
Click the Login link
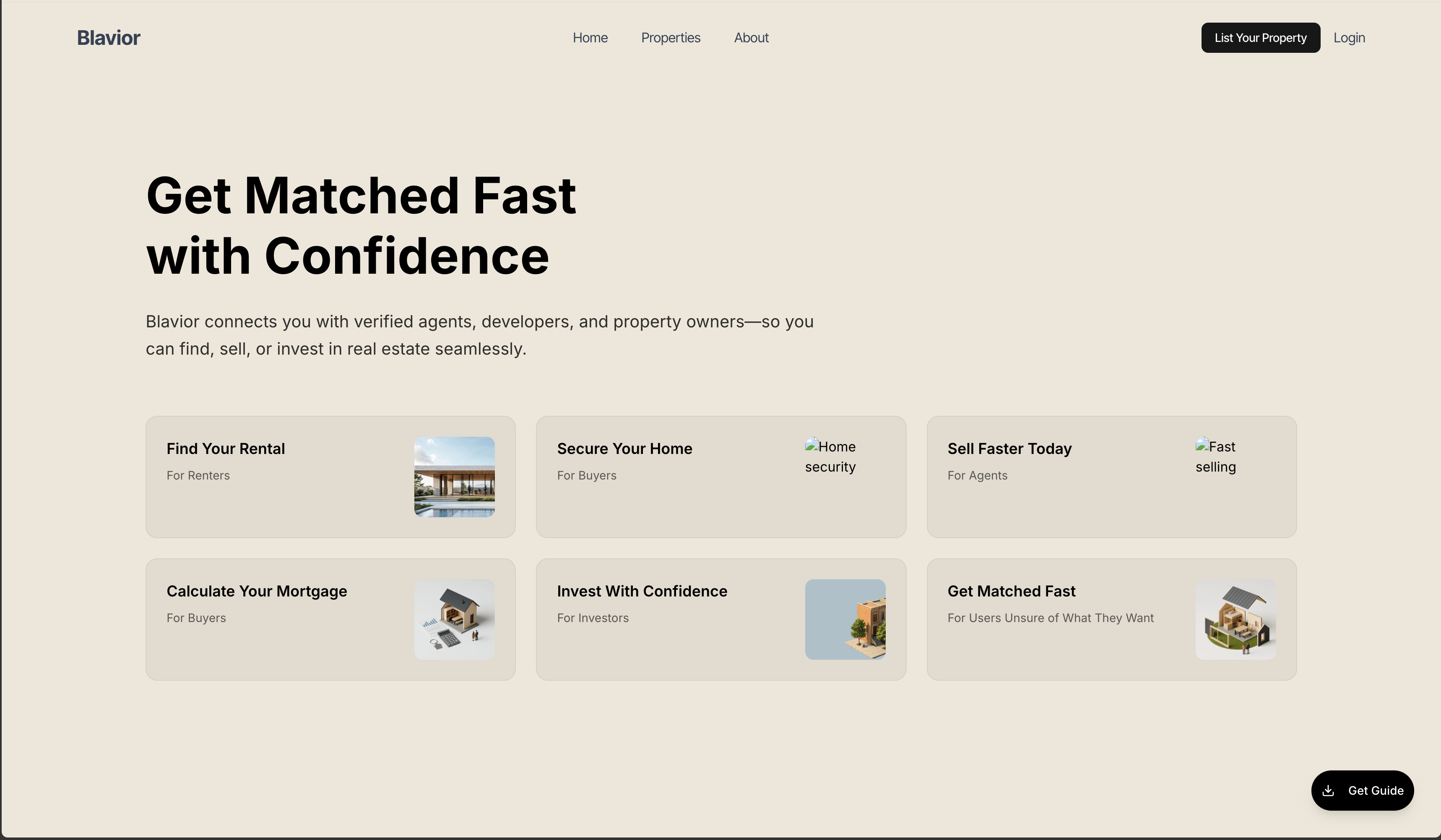point(1349,38)
